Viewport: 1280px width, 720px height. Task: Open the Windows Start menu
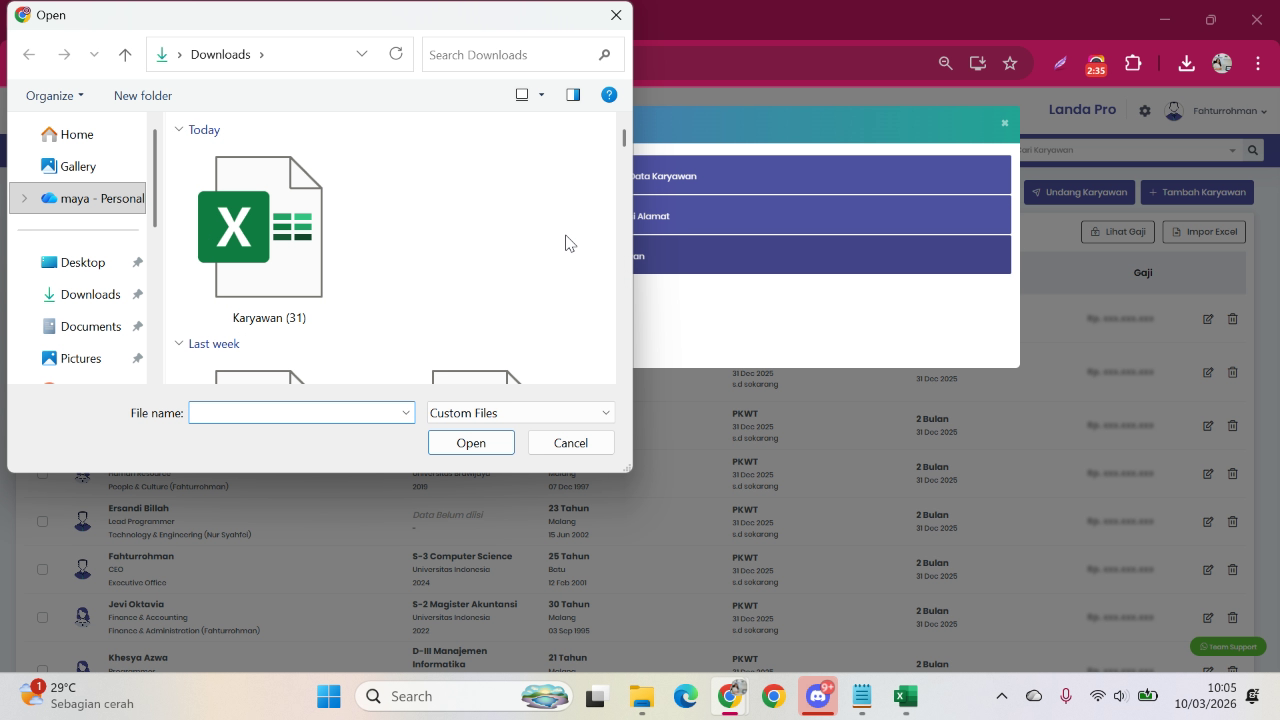point(328,696)
